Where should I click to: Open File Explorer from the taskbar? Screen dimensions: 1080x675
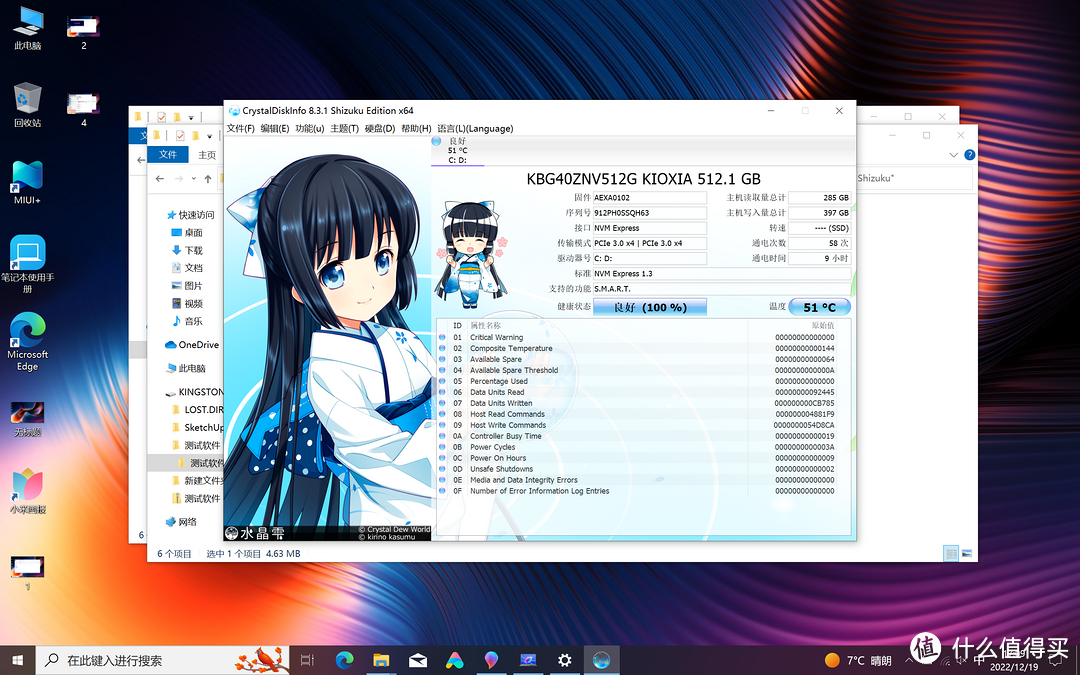click(x=381, y=660)
